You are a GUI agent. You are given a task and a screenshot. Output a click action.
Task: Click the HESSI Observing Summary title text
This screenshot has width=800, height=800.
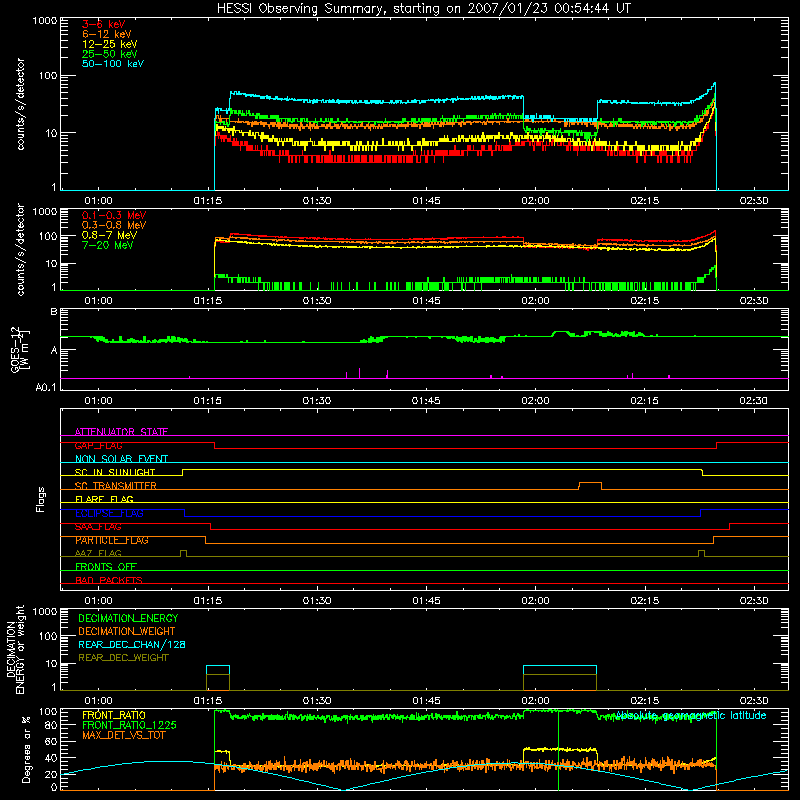423,9
